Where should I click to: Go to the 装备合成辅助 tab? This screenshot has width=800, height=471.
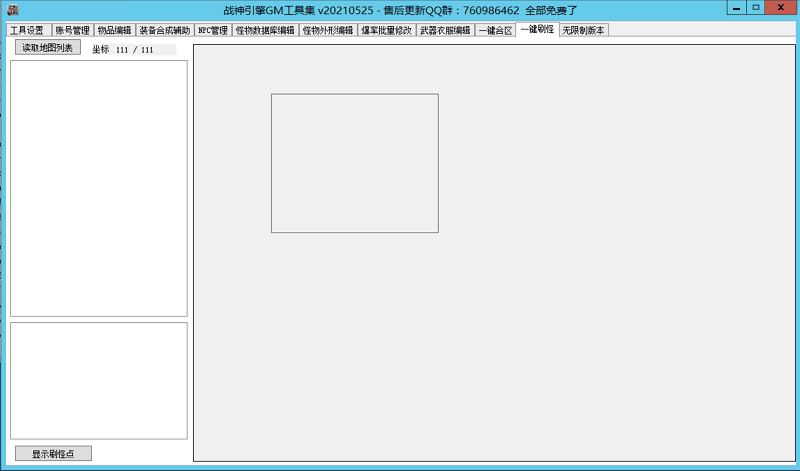click(164, 30)
